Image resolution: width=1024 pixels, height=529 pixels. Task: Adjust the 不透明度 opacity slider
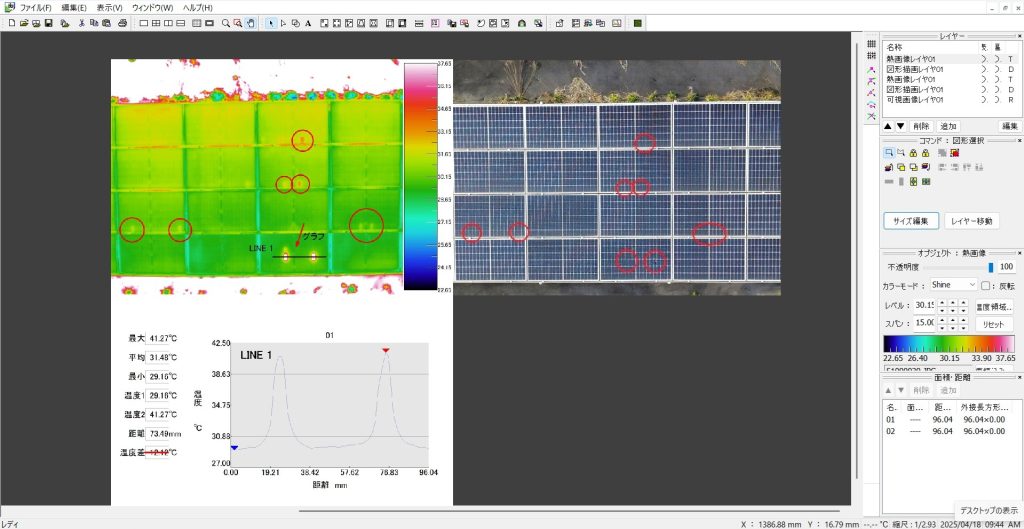(x=991, y=267)
